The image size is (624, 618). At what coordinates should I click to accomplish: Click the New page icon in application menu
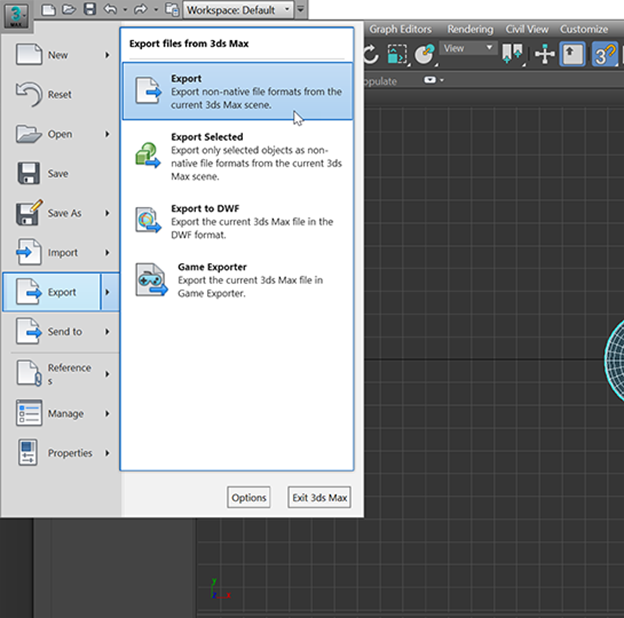point(29,54)
